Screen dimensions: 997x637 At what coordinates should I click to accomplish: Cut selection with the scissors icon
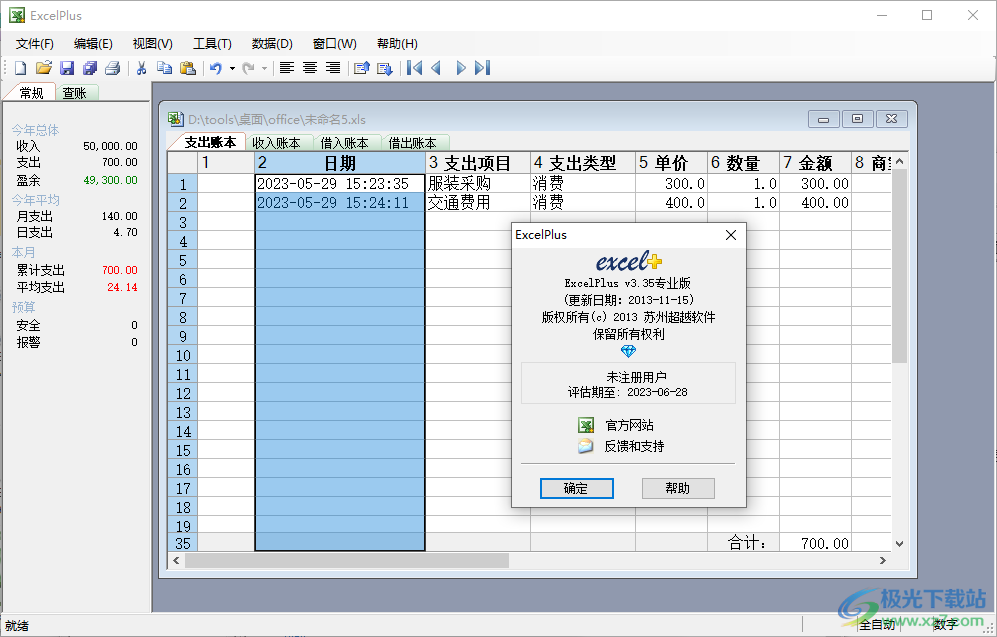click(141, 68)
